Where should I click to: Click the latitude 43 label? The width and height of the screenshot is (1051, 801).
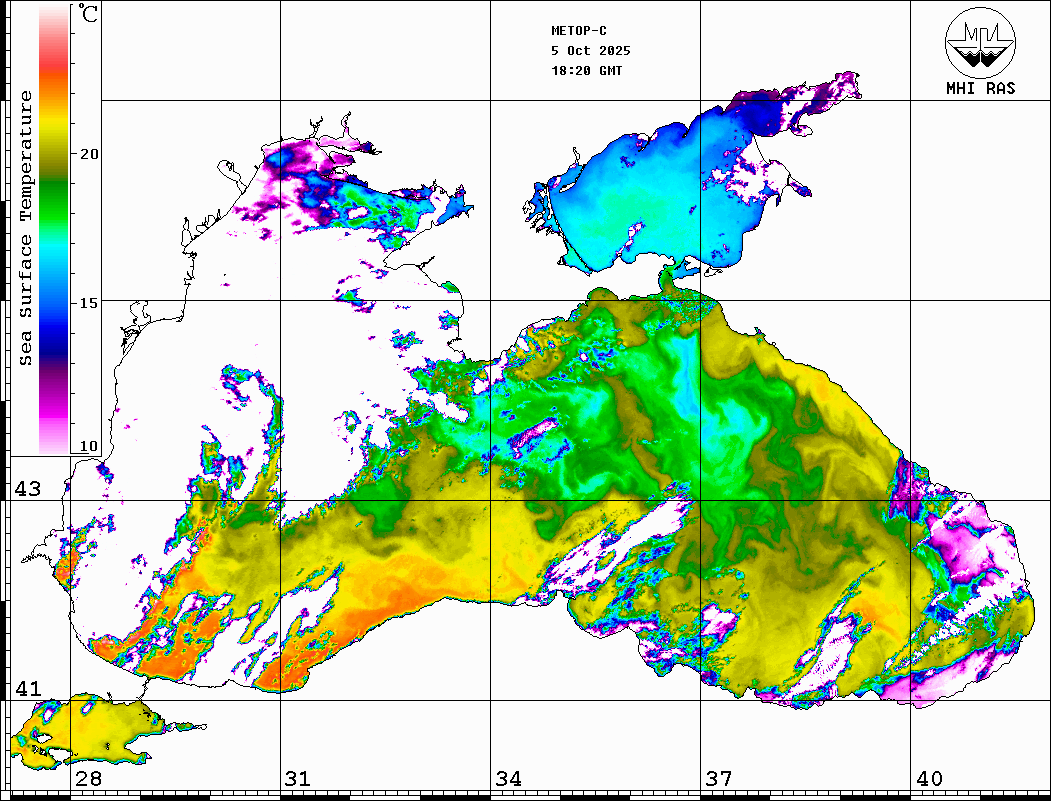coord(27,489)
